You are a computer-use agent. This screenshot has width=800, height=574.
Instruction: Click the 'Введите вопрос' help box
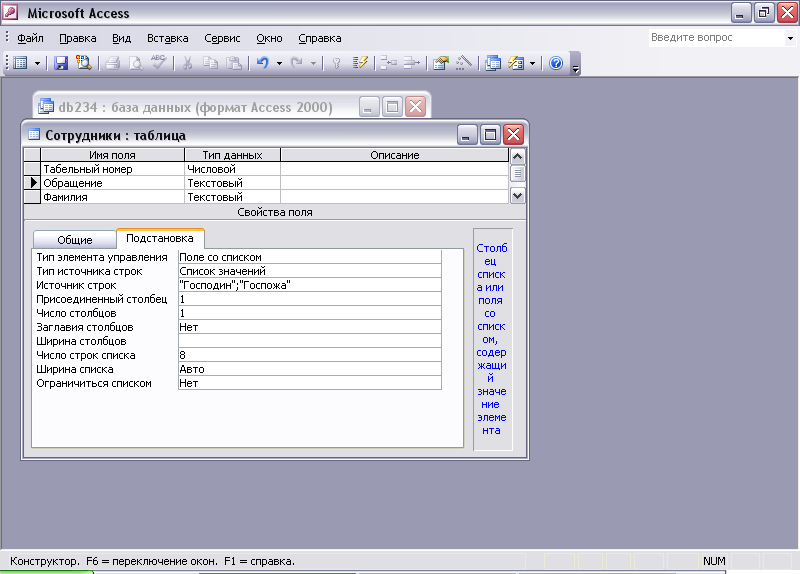[717, 38]
